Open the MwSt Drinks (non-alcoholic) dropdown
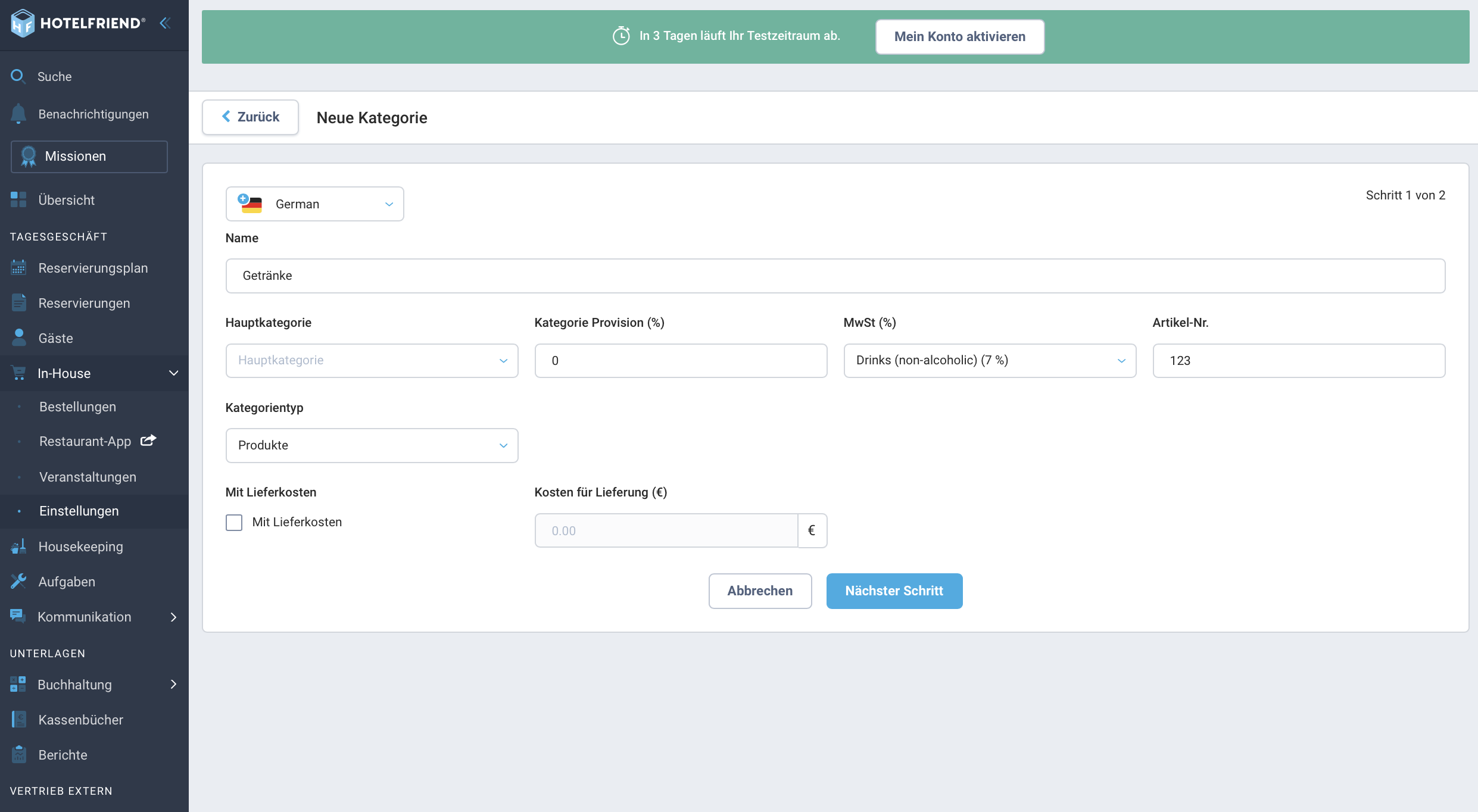This screenshot has height=812, width=1478. 990,361
